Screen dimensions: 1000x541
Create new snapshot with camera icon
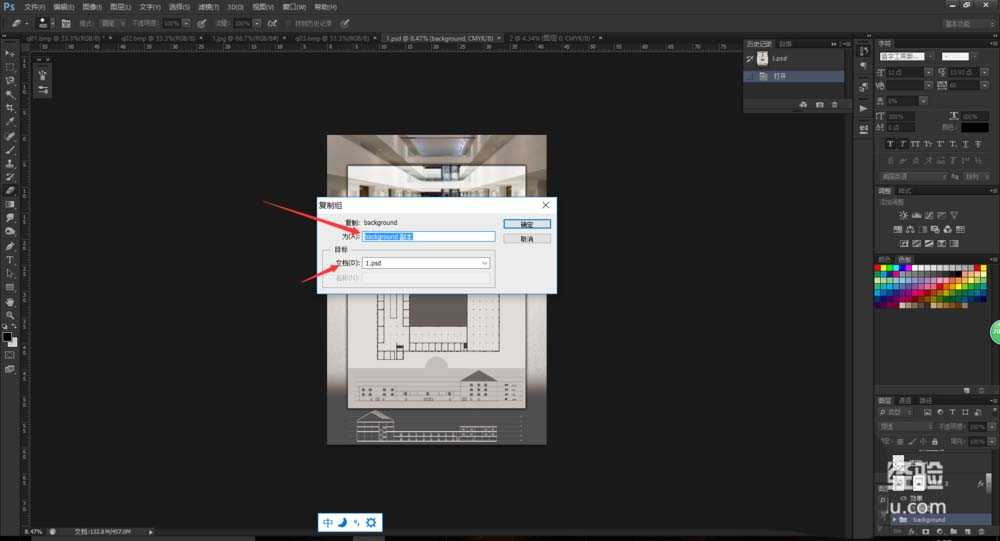click(820, 105)
